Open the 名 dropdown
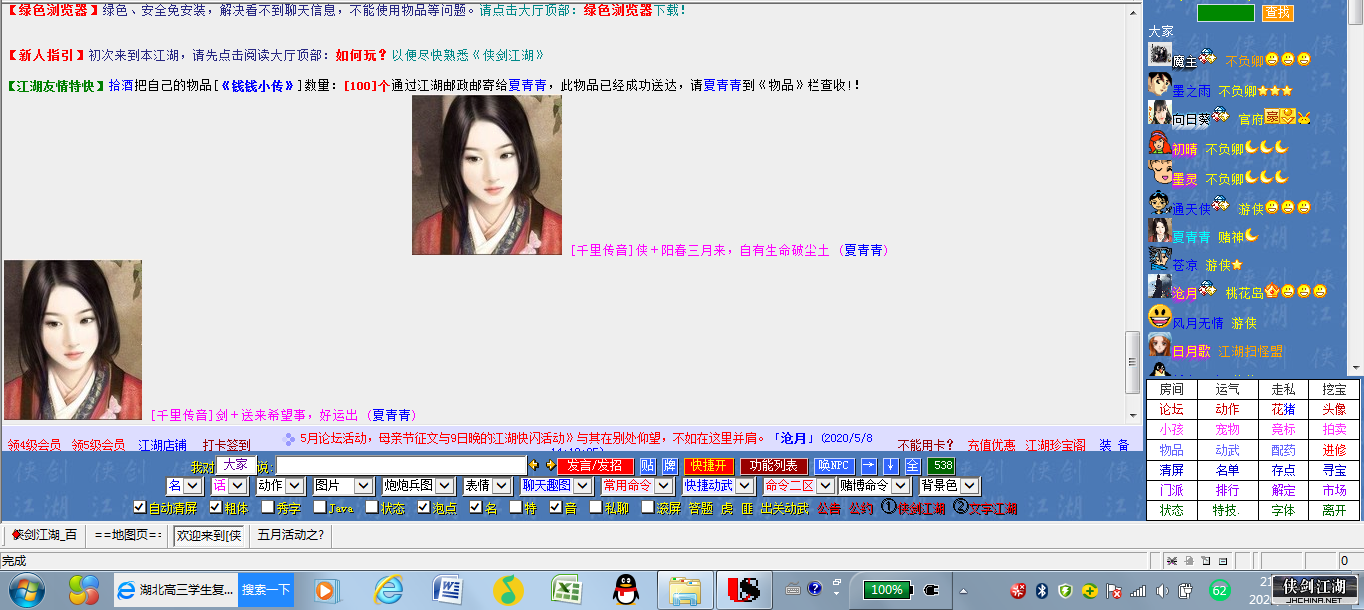The height and width of the screenshot is (610, 1364). click(185, 485)
